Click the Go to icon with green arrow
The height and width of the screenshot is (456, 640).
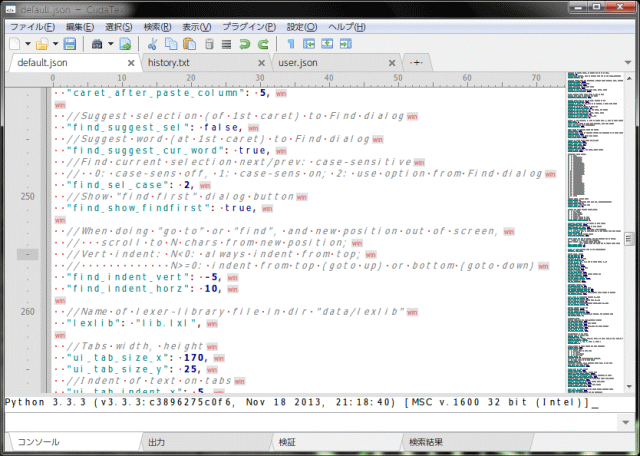coord(125,44)
